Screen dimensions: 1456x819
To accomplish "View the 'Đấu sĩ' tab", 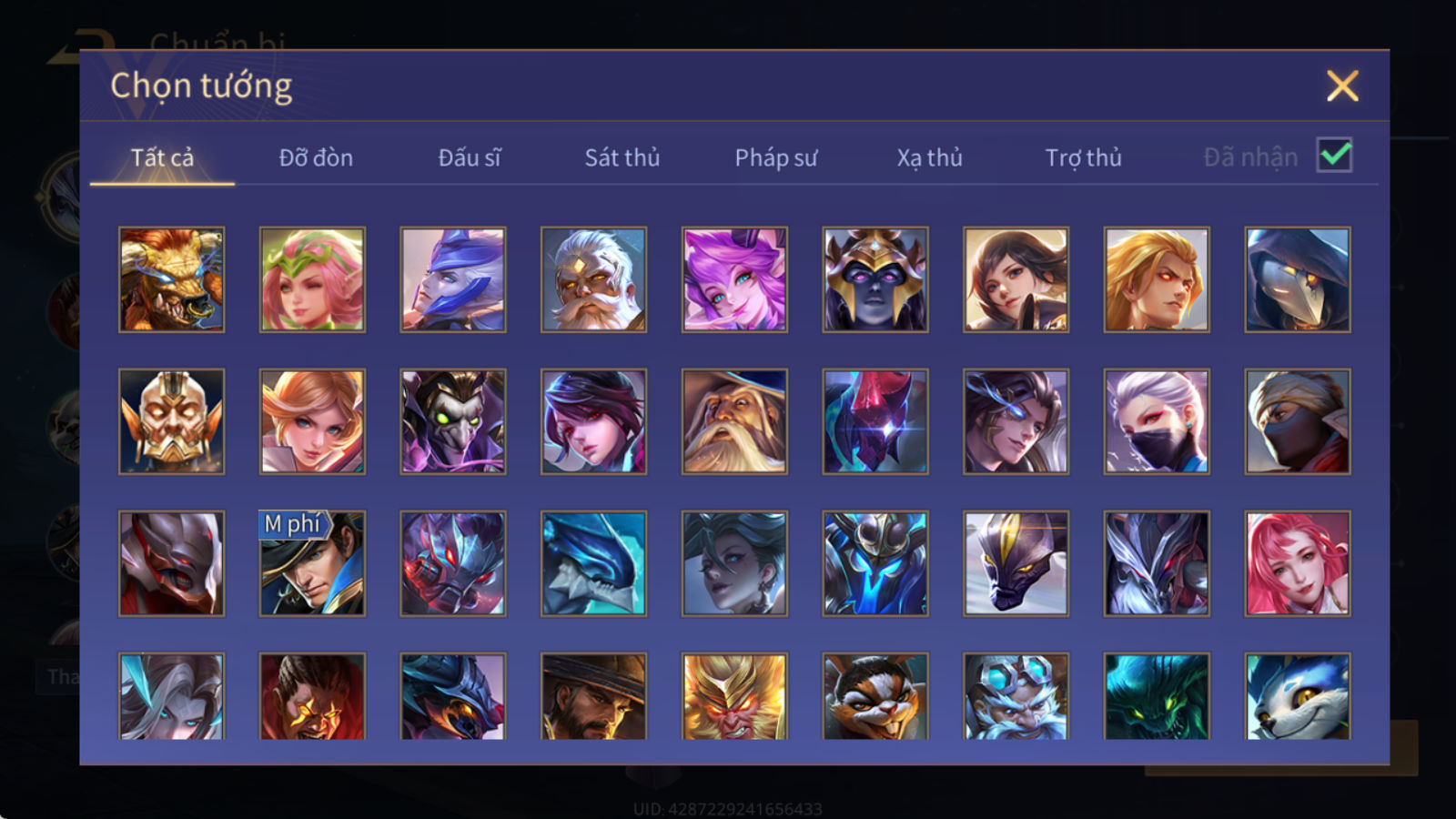I will [470, 157].
